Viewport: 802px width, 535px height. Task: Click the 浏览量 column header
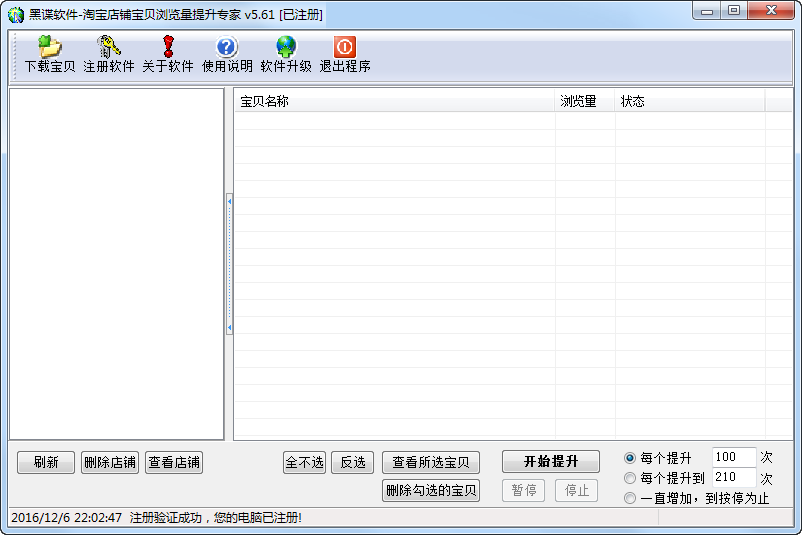(x=584, y=101)
